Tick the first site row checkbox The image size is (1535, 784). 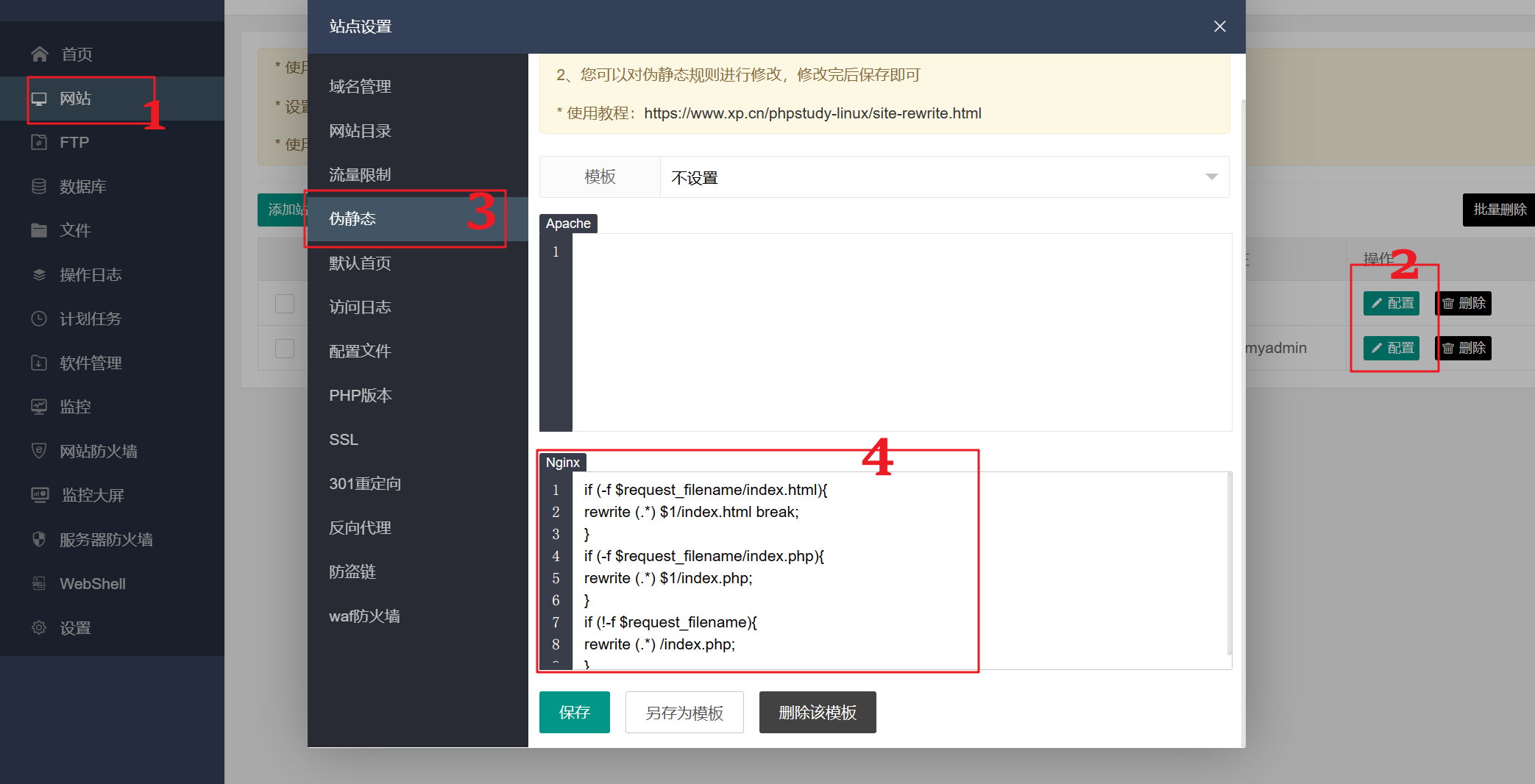pos(285,304)
